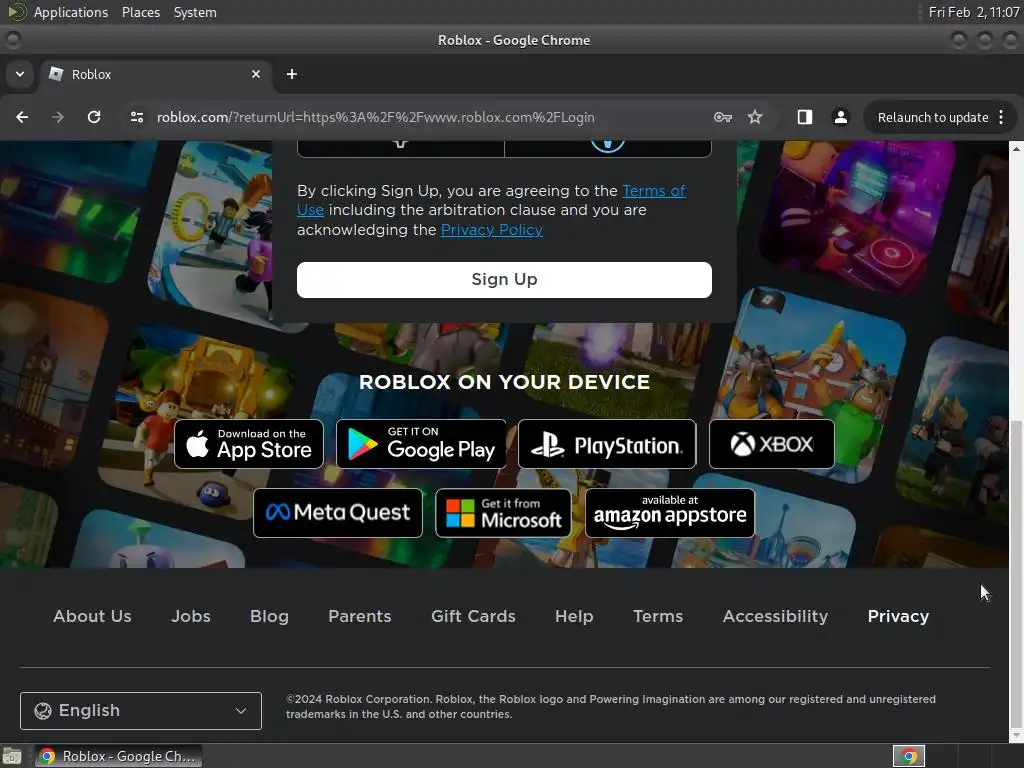Open the Jobs footer link
The image size is (1024, 768).
191,616
